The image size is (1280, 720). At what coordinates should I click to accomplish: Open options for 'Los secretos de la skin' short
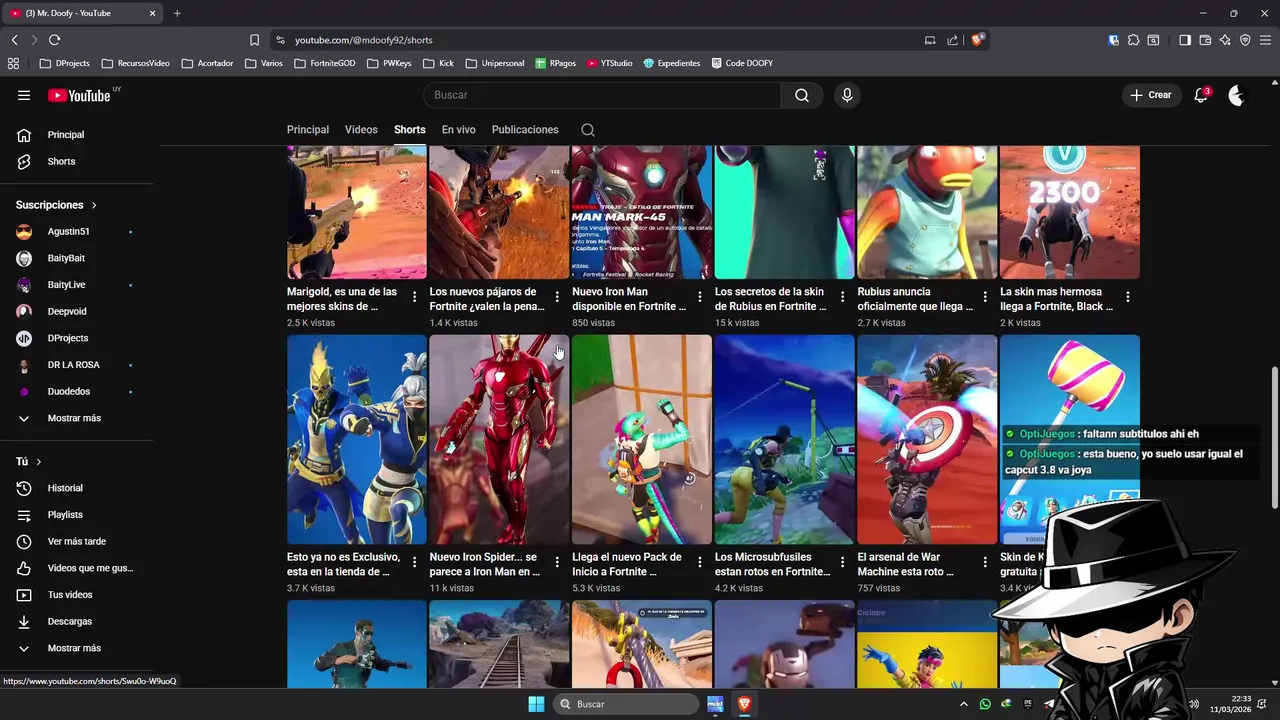(842, 297)
